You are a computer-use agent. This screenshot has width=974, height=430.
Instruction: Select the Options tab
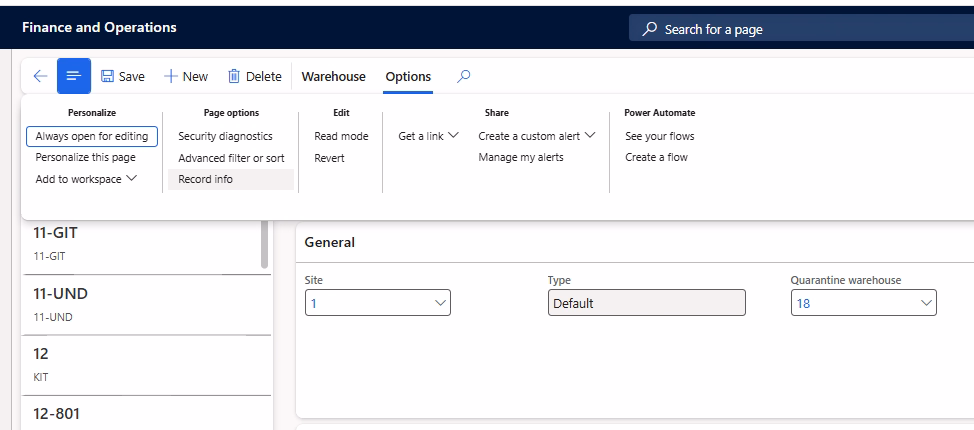[408, 76]
